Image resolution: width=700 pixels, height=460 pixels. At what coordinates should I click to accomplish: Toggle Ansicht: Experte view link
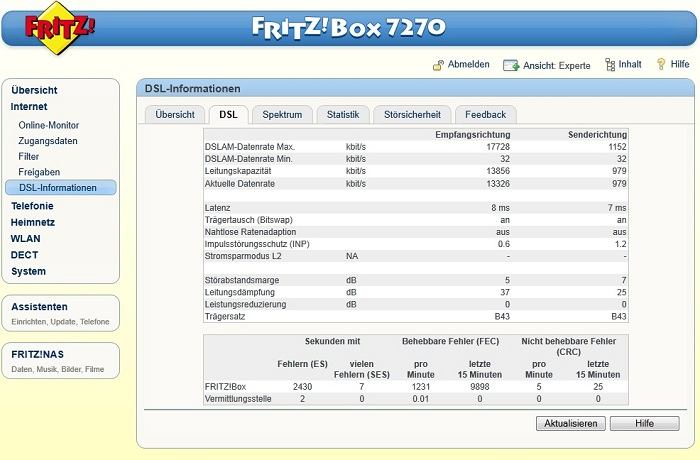[x=556, y=66]
